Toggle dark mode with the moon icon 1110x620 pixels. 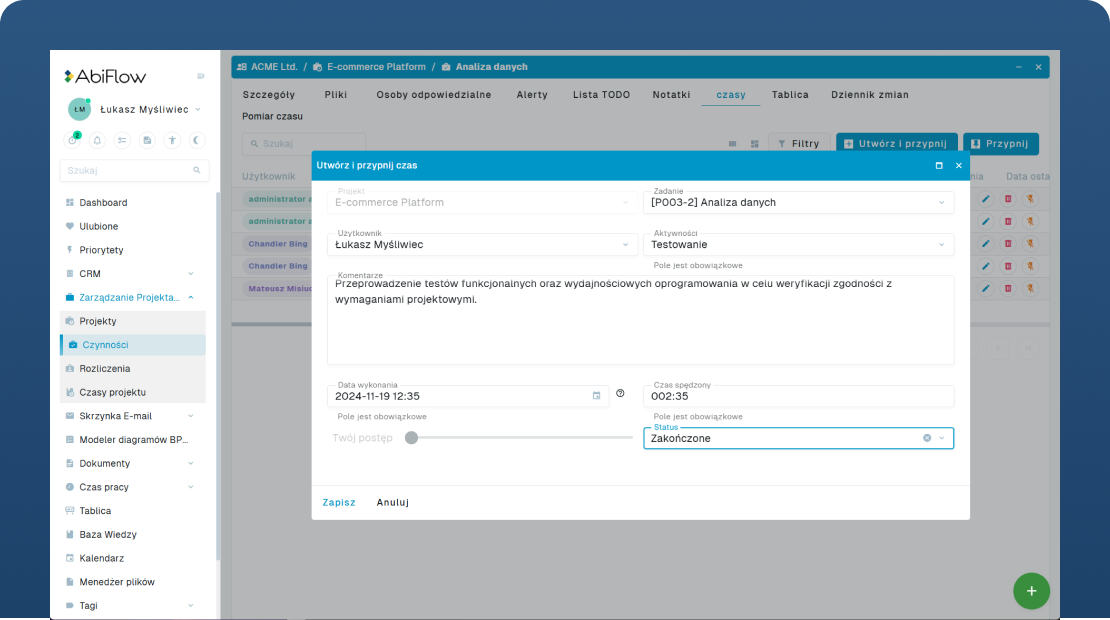[197, 141]
